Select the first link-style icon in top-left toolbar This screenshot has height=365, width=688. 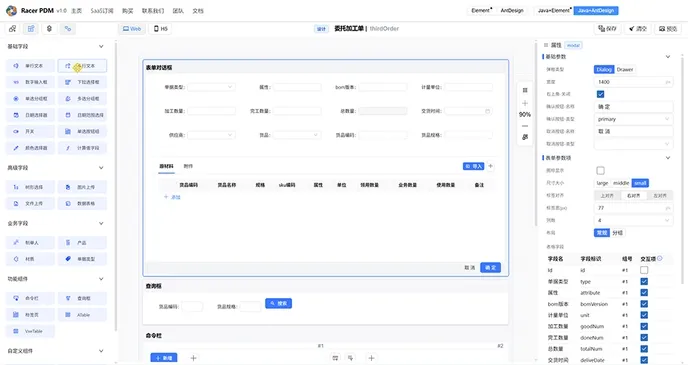[x=12, y=29]
